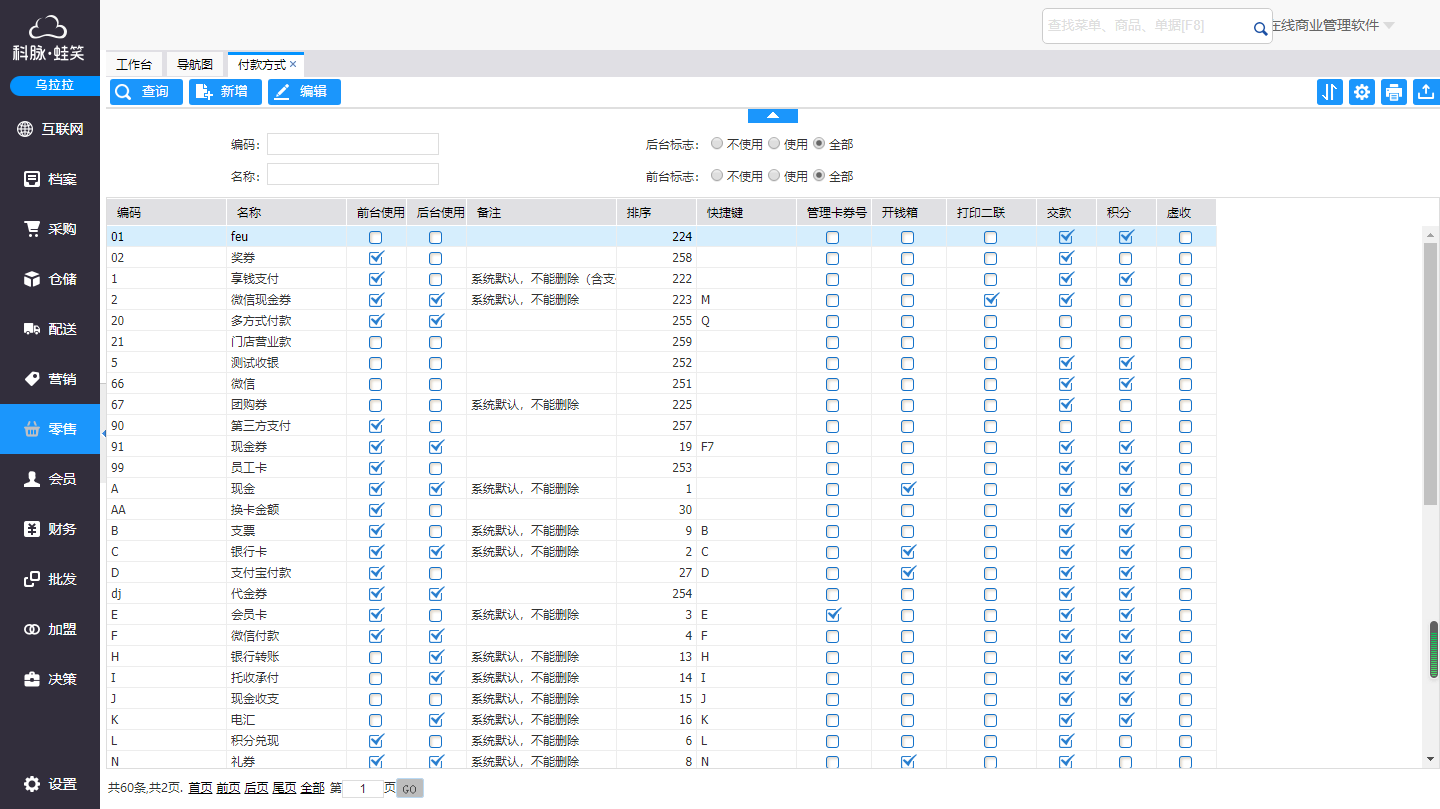1440x809 pixels.
Task: Open the 财务 sidebar module
Action: 50,529
